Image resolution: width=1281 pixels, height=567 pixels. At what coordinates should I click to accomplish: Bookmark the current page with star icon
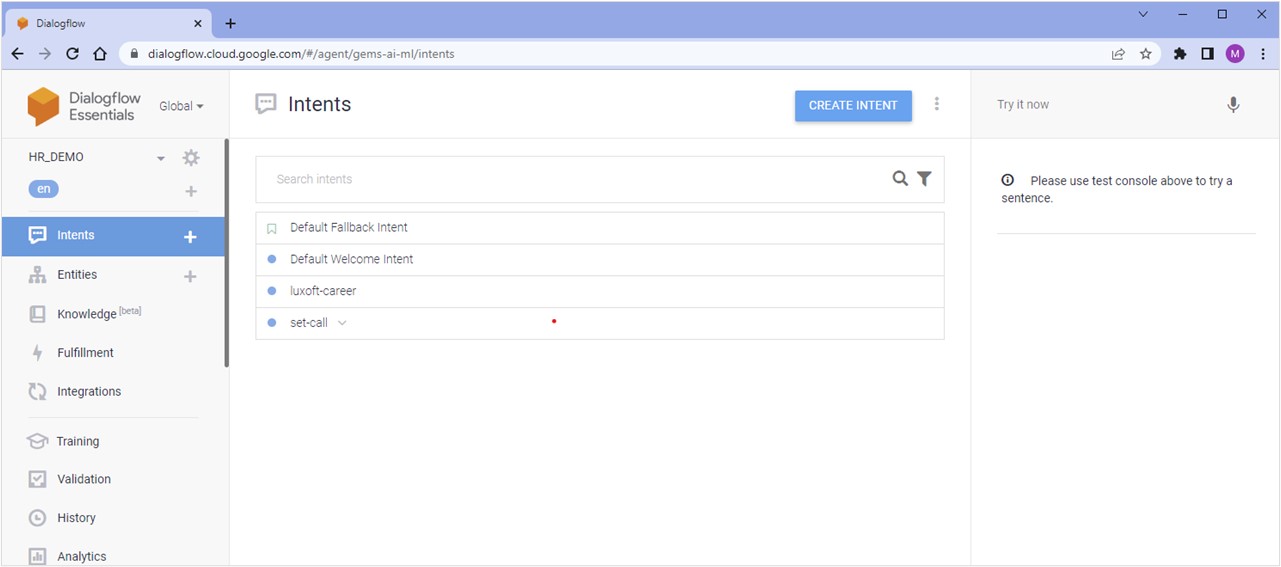(x=1146, y=54)
